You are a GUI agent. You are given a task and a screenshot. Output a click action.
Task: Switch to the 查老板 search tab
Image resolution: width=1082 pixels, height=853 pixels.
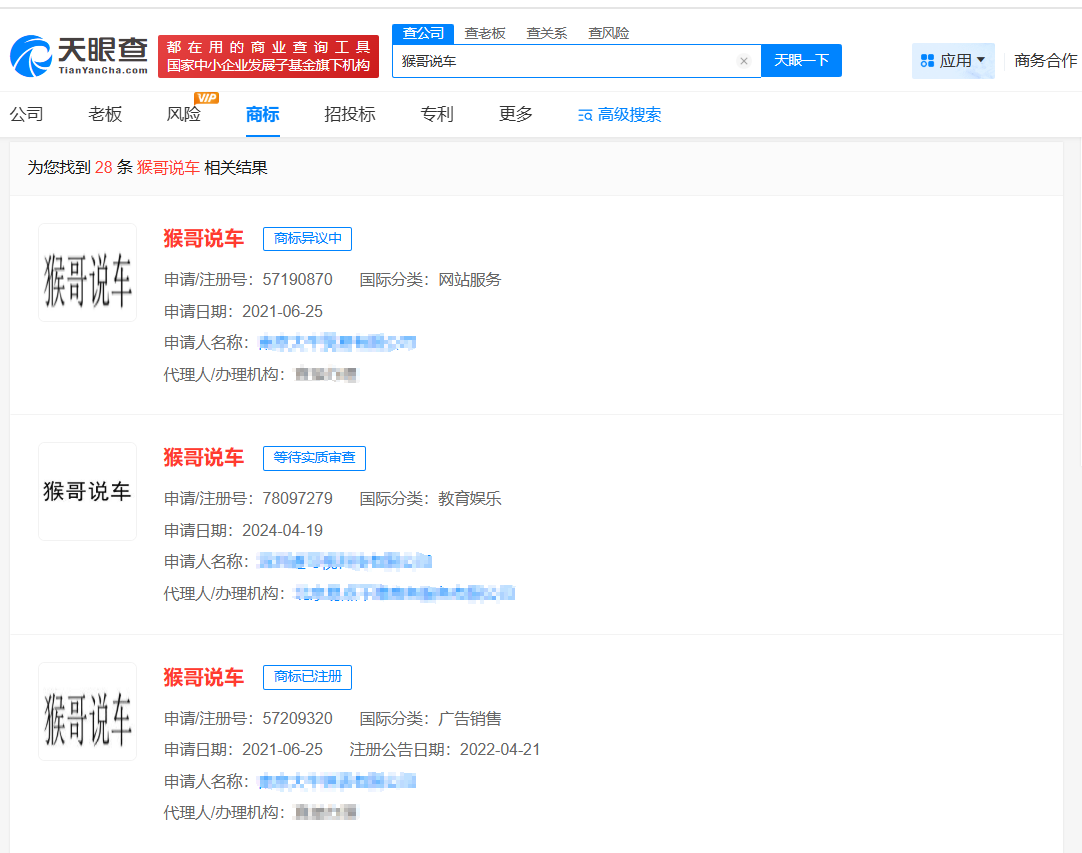coord(484,33)
